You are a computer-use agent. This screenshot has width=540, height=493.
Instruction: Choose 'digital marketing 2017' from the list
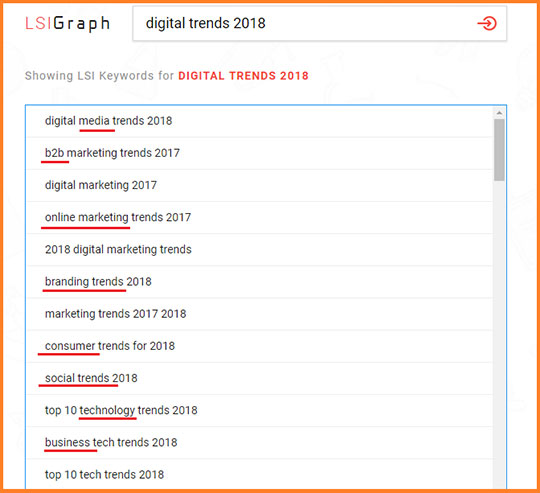pos(260,185)
